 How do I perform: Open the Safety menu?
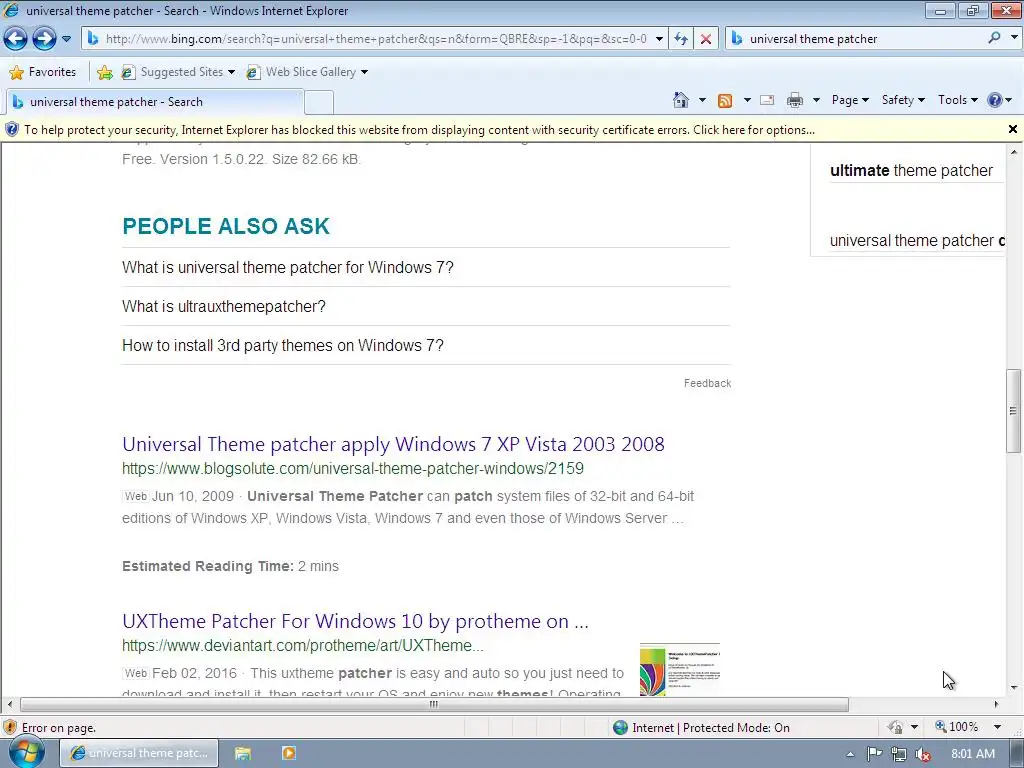tap(903, 100)
